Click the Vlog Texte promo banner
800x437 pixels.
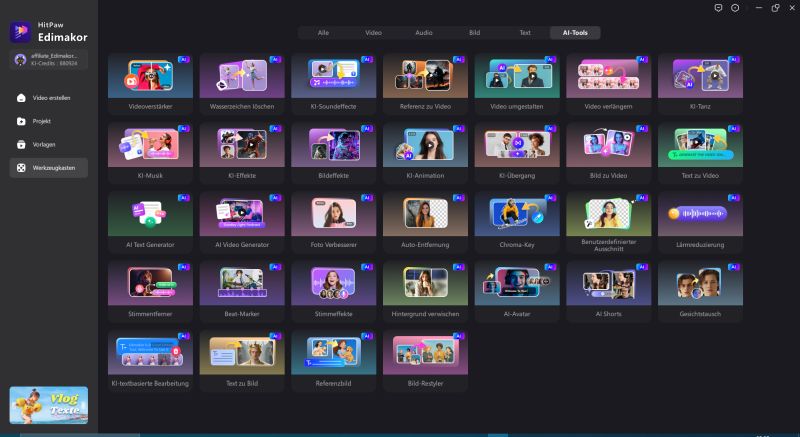[48, 405]
